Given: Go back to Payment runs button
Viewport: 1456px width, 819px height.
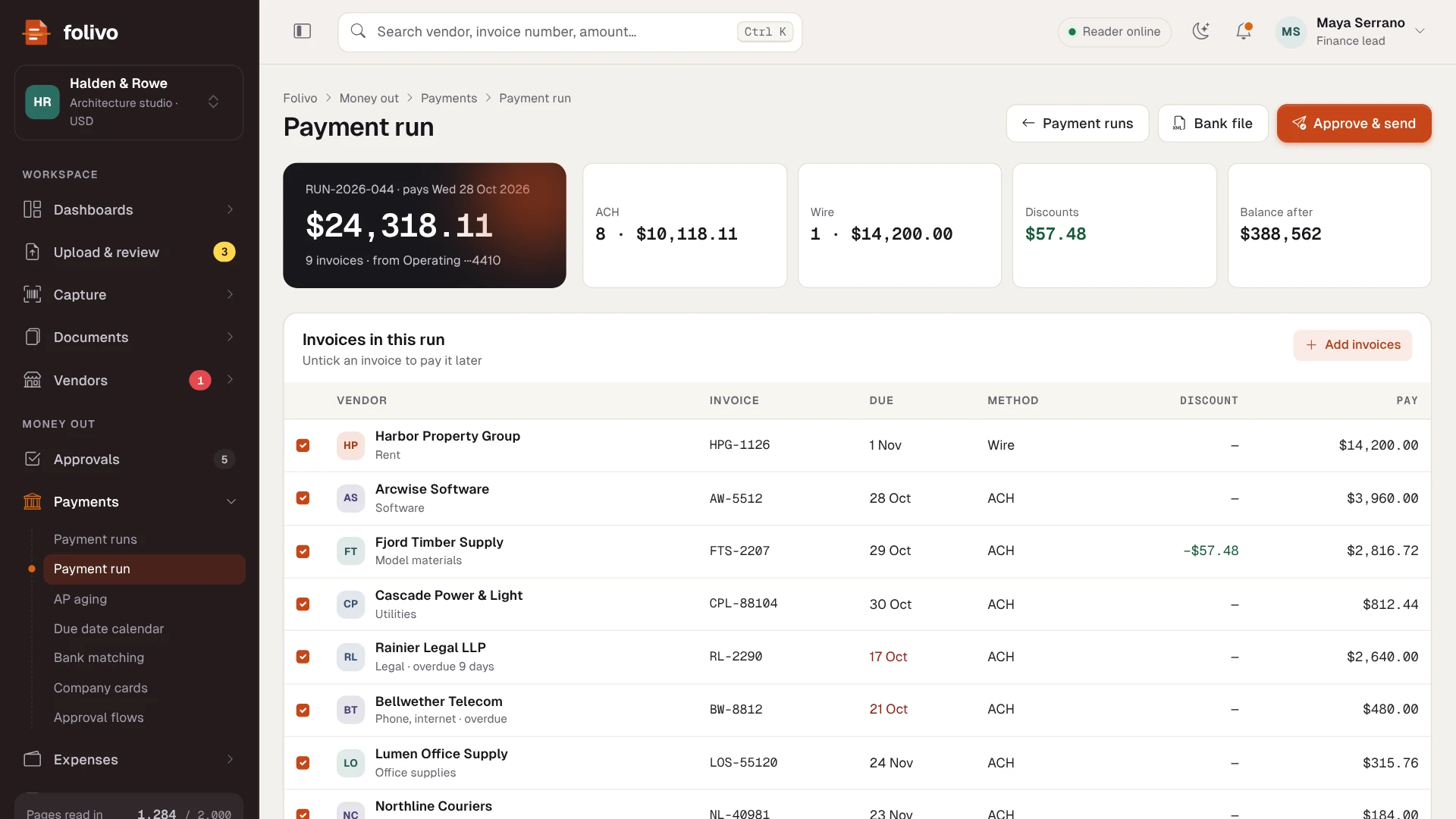Looking at the screenshot, I should click(x=1077, y=123).
